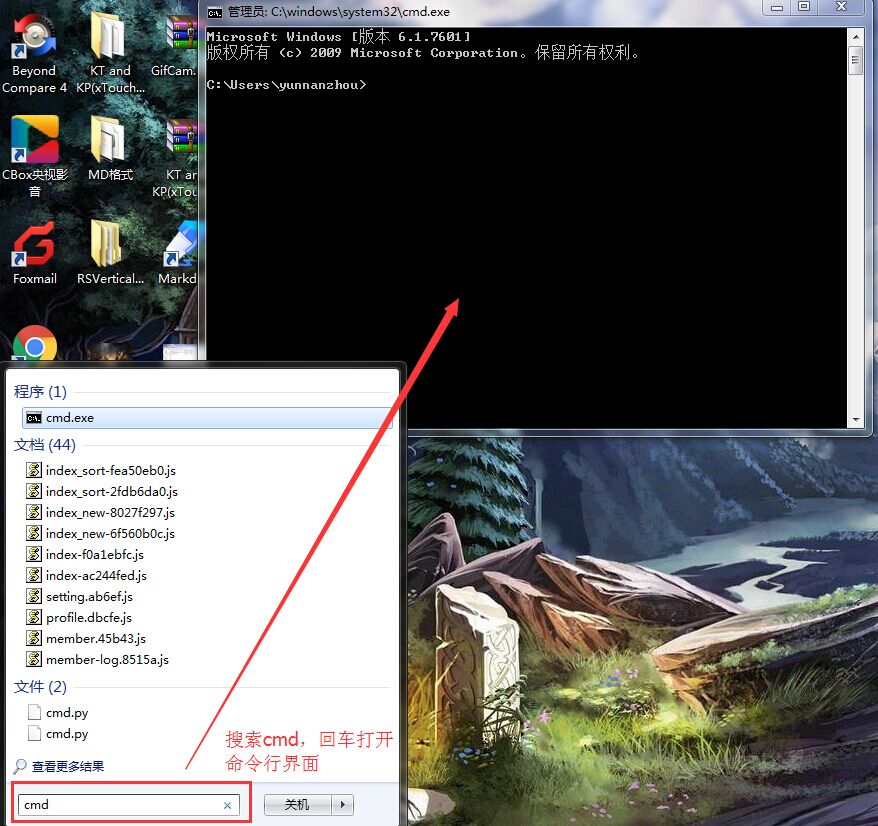Viewport: 878px width, 826px height.
Task: Open index_sort-2fdb6da0.js document
Action: click(x=102, y=491)
